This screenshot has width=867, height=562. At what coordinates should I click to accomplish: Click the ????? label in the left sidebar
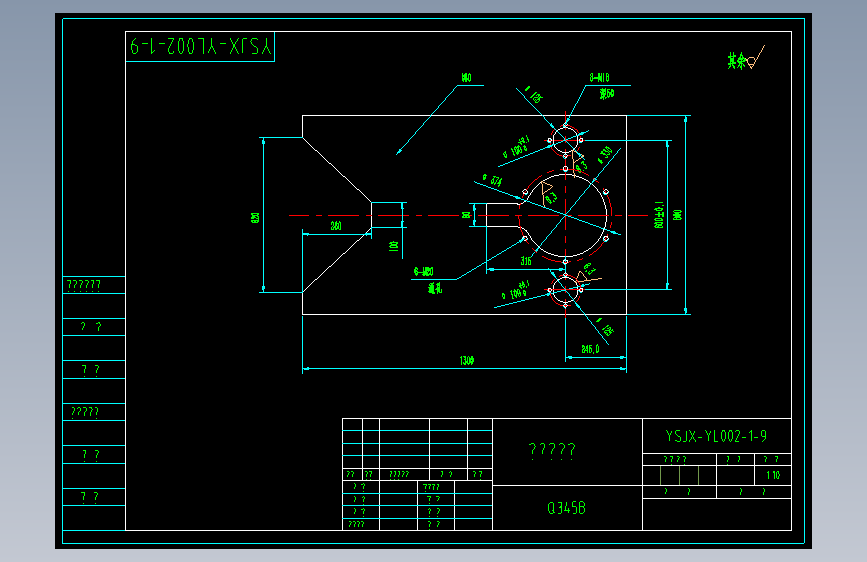click(x=85, y=412)
